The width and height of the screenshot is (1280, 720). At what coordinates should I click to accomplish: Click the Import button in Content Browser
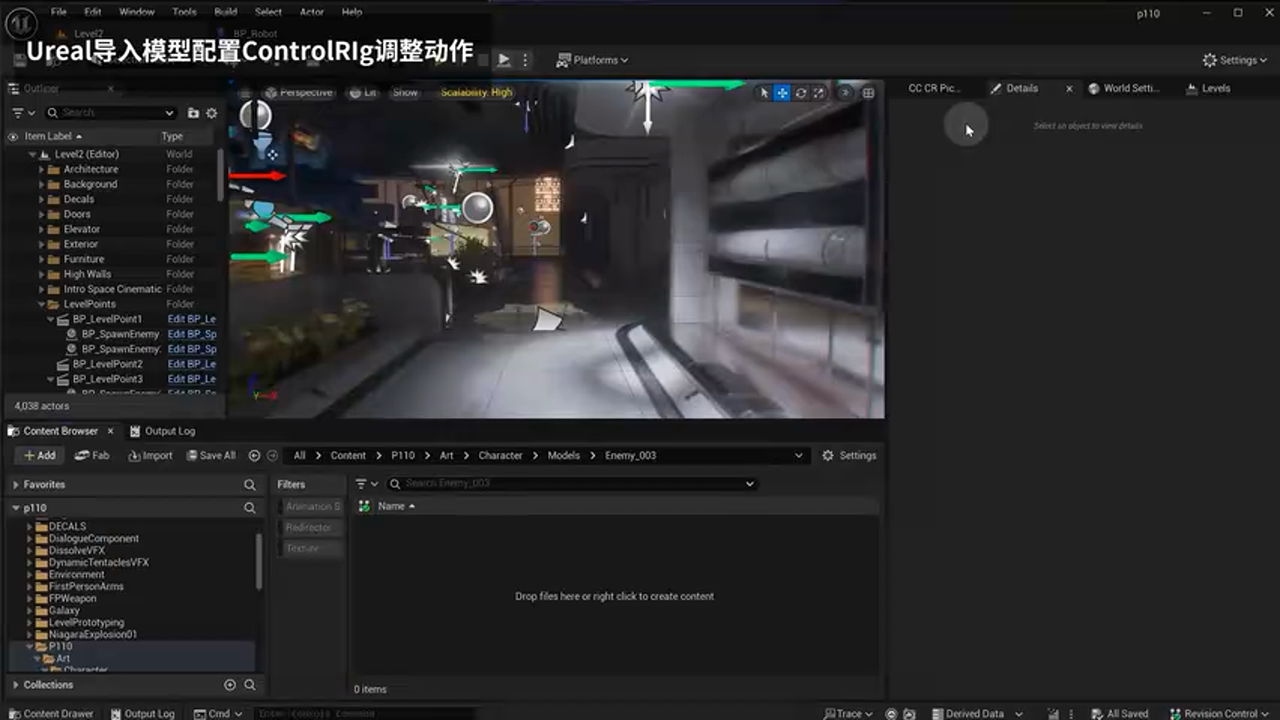[x=150, y=455]
